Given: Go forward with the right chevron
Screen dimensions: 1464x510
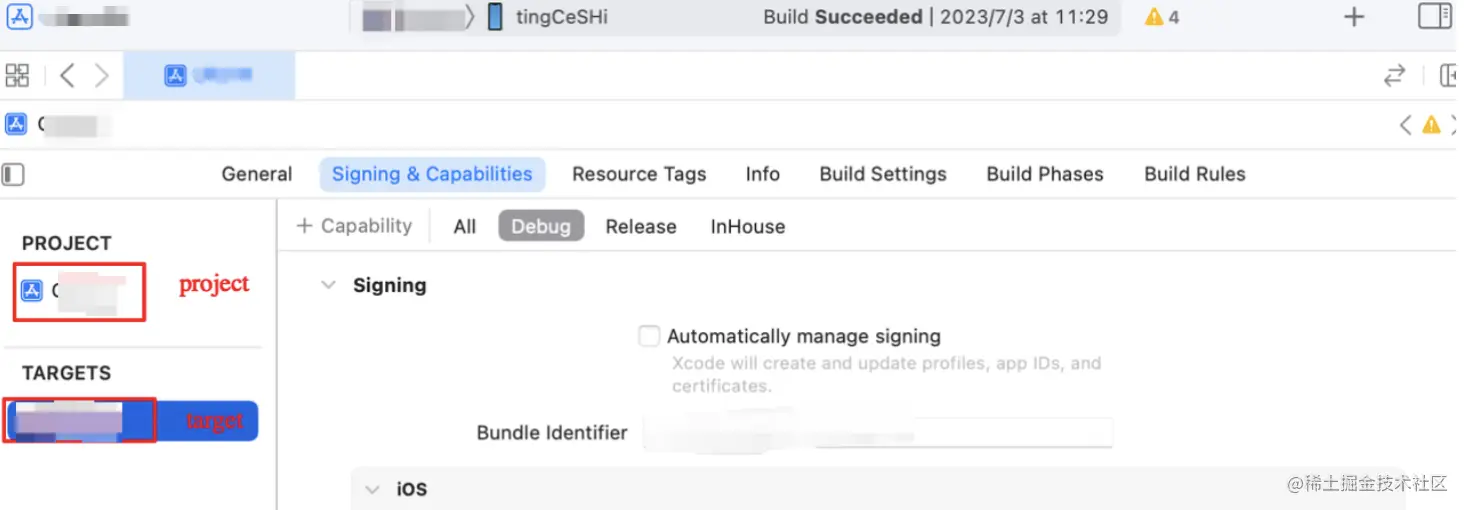Looking at the screenshot, I should 101,76.
